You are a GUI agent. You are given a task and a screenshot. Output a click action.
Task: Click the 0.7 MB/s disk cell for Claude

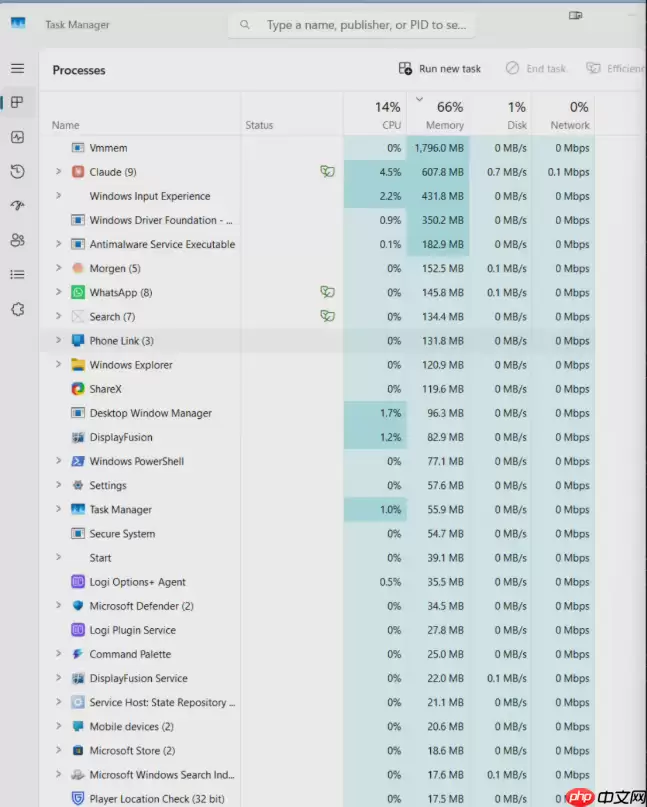(500, 172)
